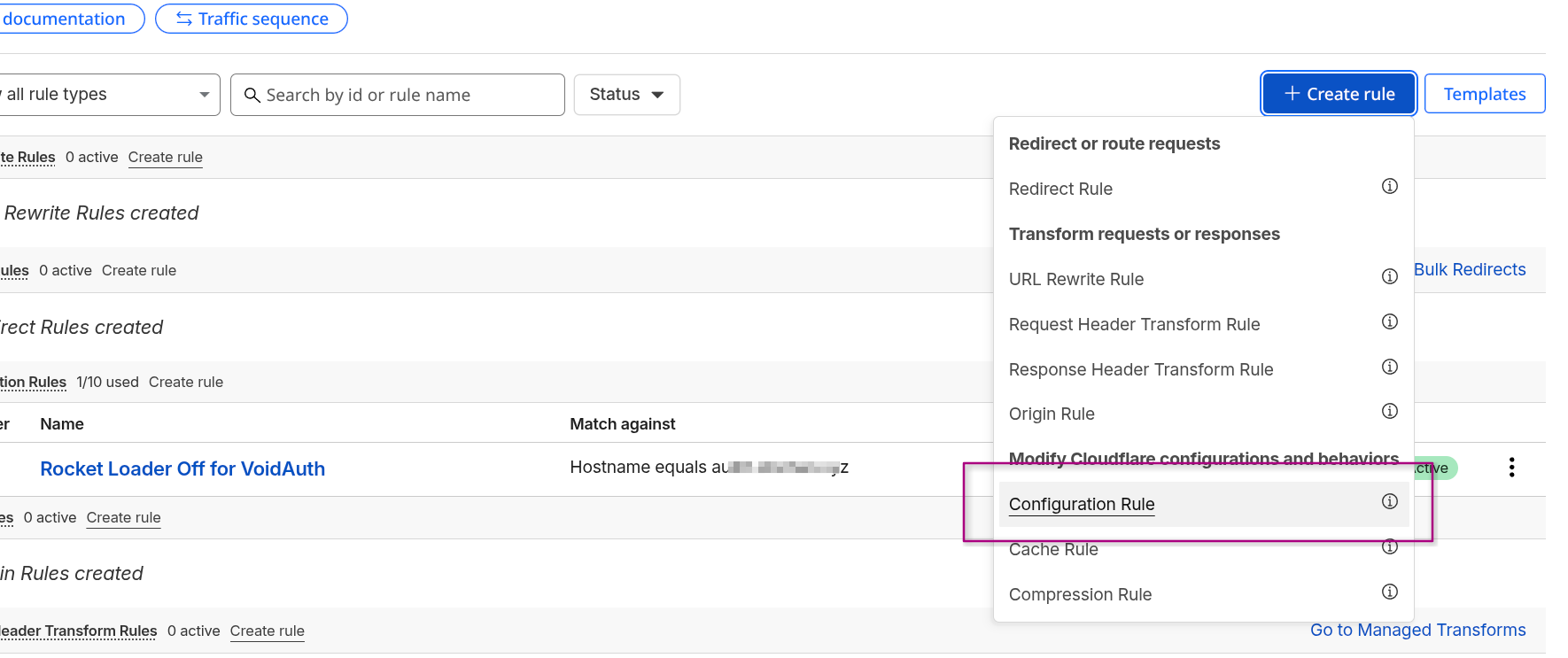The image size is (1568, 658).
Task: Click info icon beside Request Header Transform Rule
Action: coord(1389,321)
